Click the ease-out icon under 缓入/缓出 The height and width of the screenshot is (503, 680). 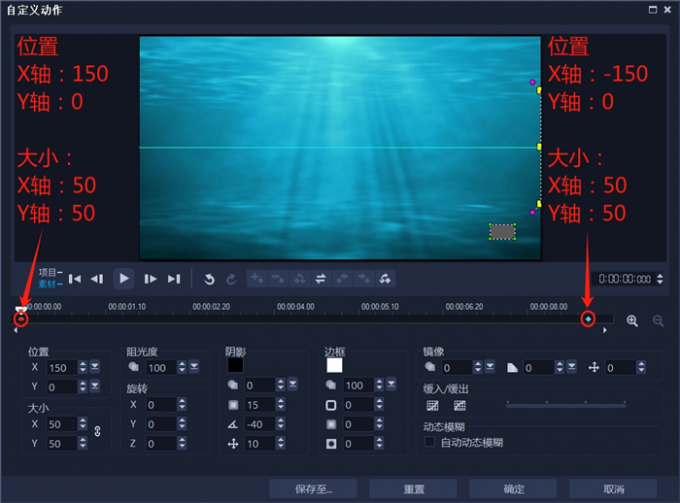tap(460, 405)
